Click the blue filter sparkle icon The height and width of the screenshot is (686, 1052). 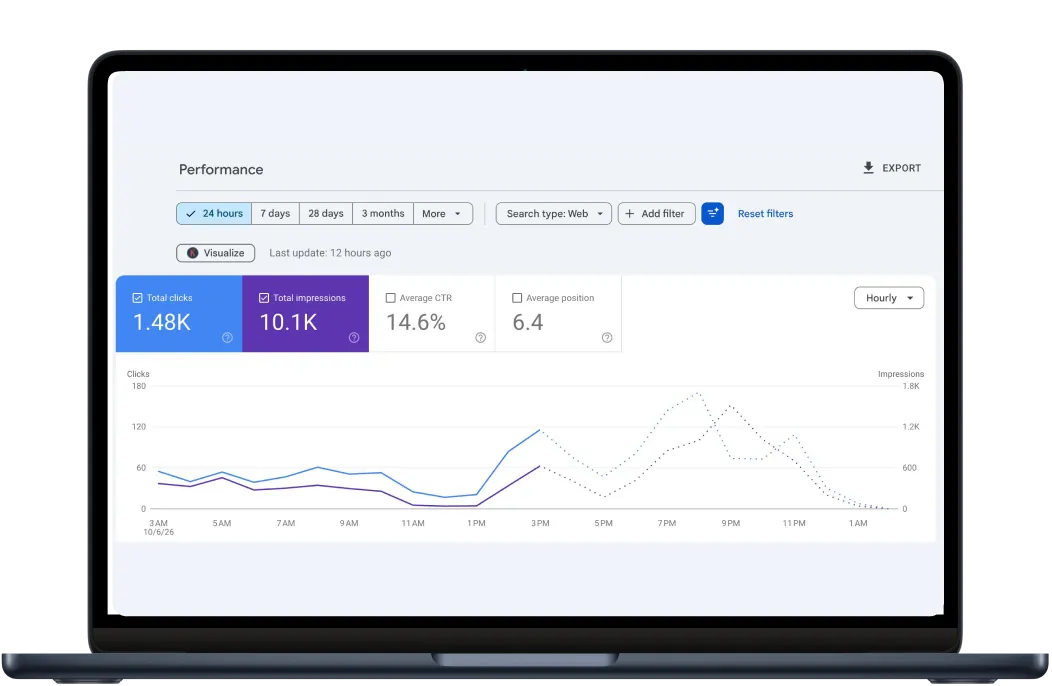coord(713,213)
